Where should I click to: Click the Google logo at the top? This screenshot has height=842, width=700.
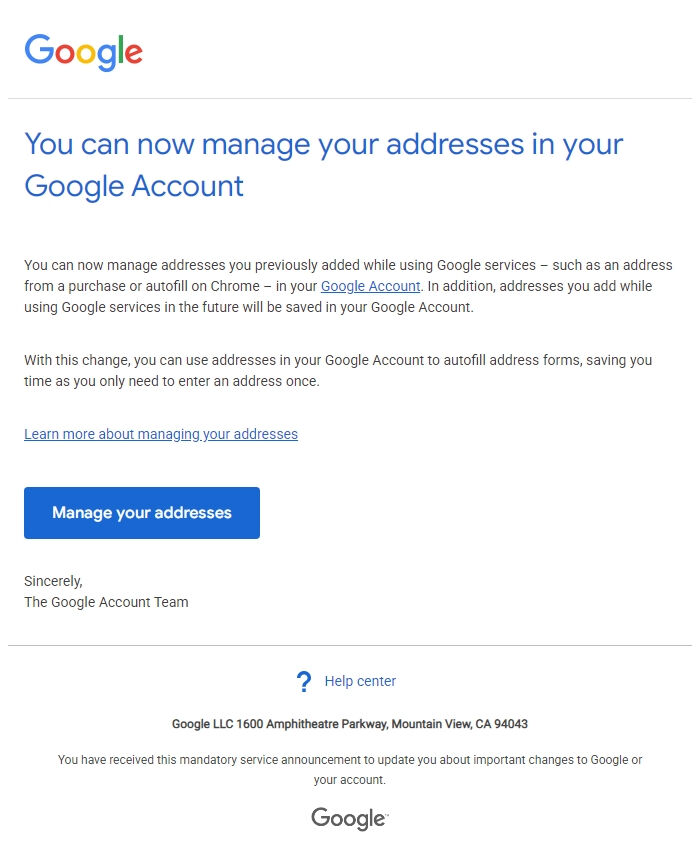point(83,50)
